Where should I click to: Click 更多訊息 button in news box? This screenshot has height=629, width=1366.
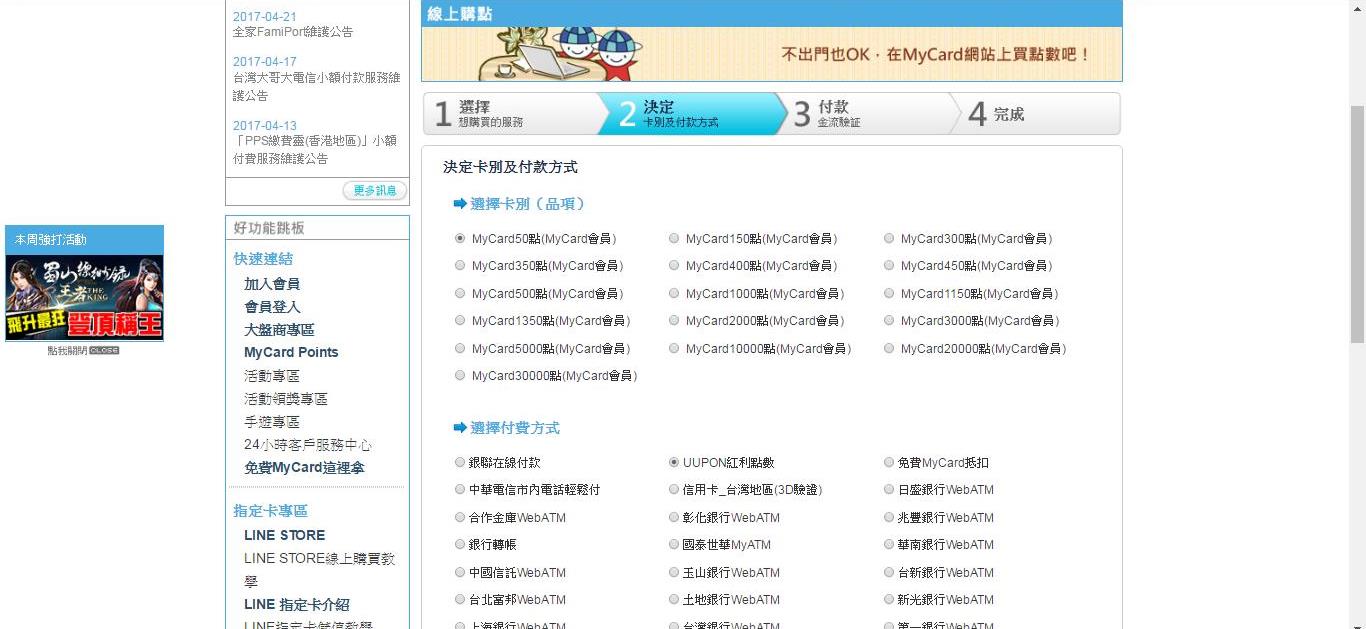pos(375,190)
